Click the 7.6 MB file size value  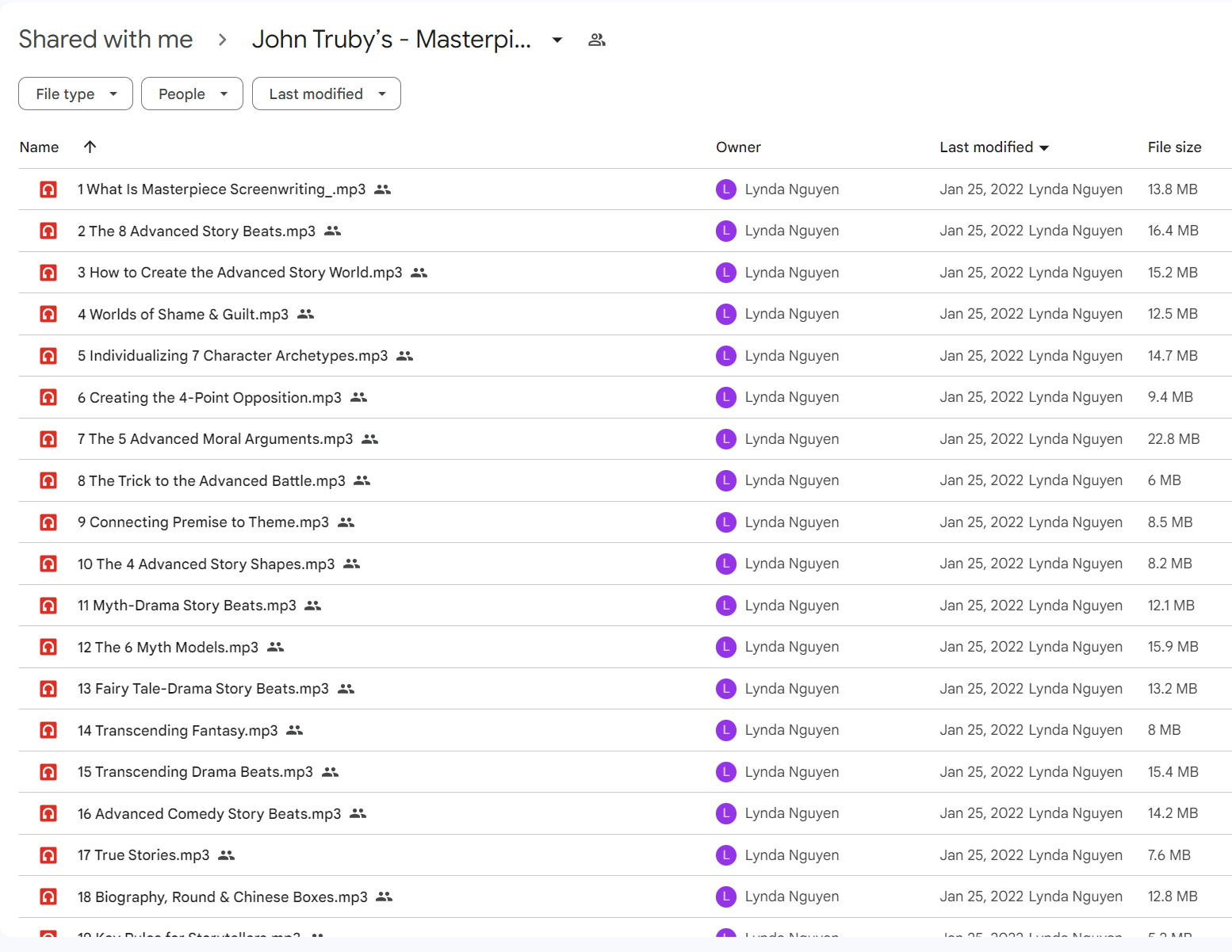[x=1169, y=855]
